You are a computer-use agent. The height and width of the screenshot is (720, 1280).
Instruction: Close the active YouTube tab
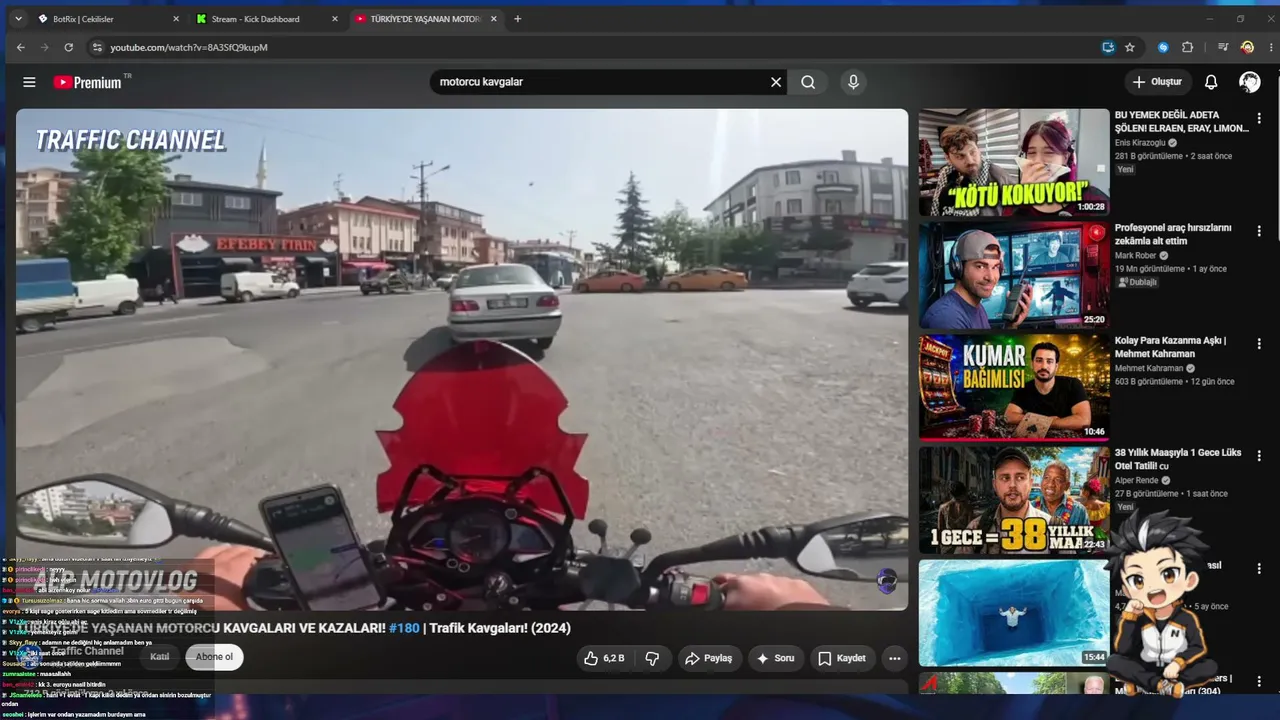point(494,19)
